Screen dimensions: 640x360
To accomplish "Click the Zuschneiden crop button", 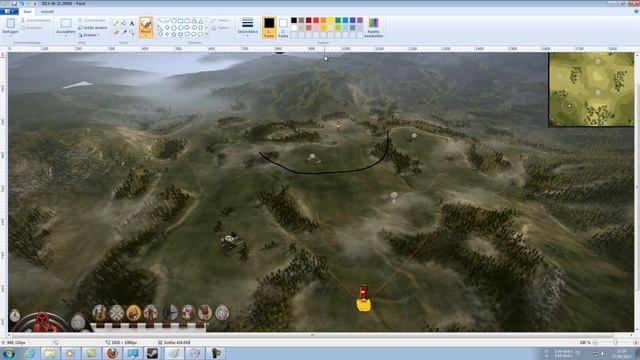I will coord(92,20).
